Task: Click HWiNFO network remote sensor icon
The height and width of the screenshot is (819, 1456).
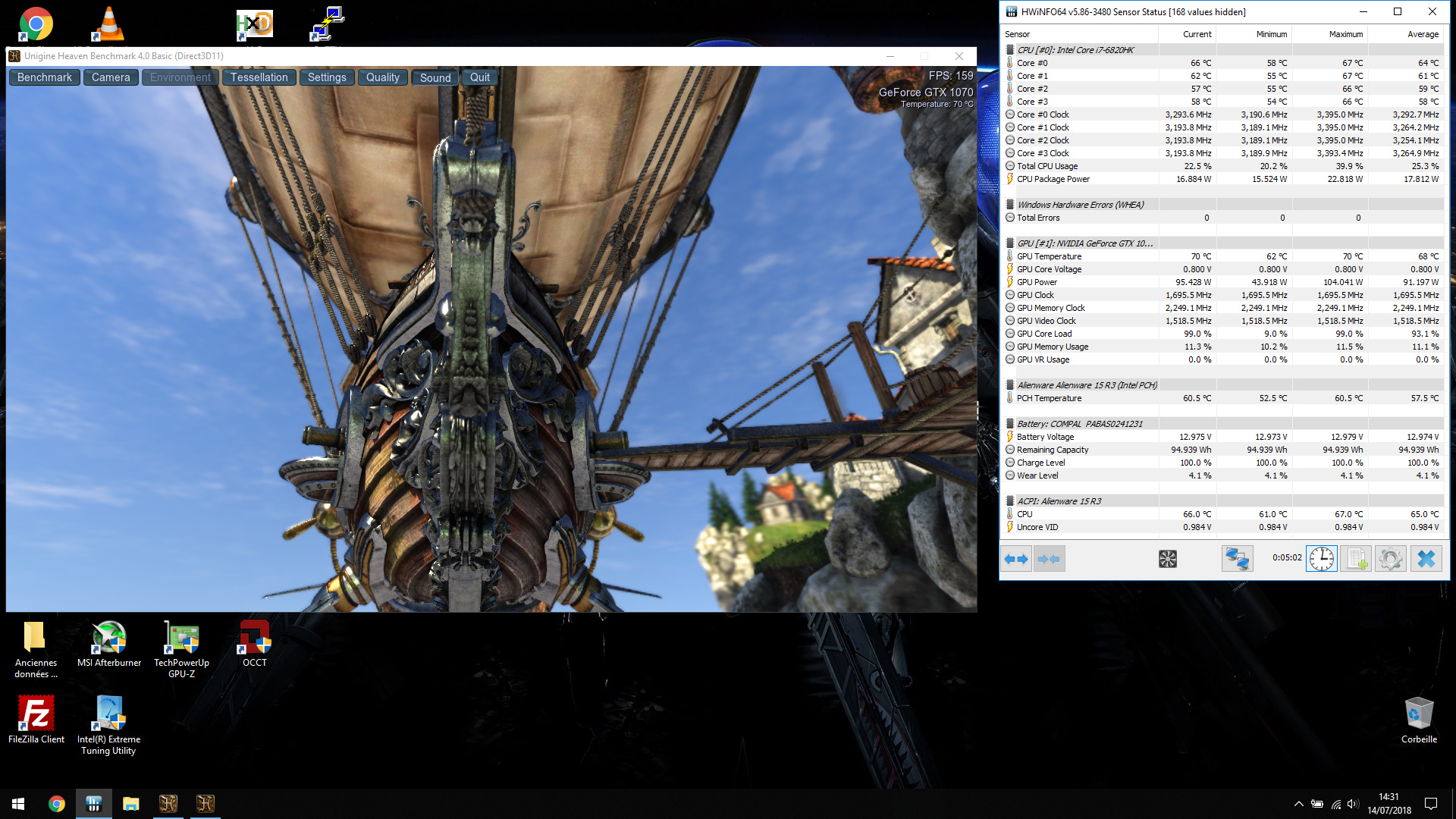Action: (1237, 559)
